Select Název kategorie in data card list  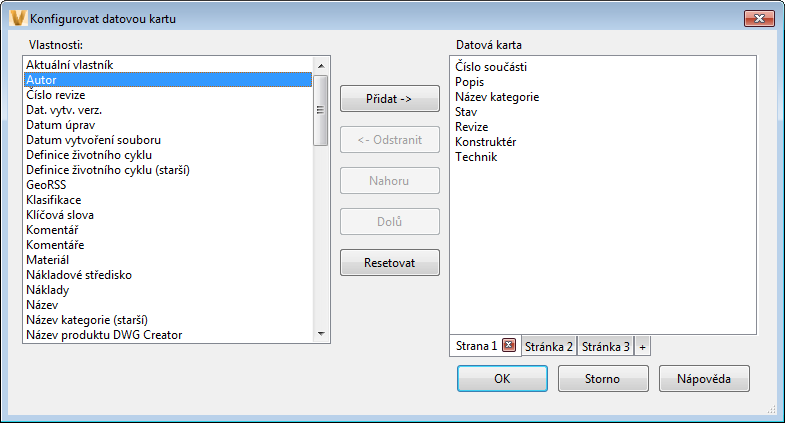[497, 97]
